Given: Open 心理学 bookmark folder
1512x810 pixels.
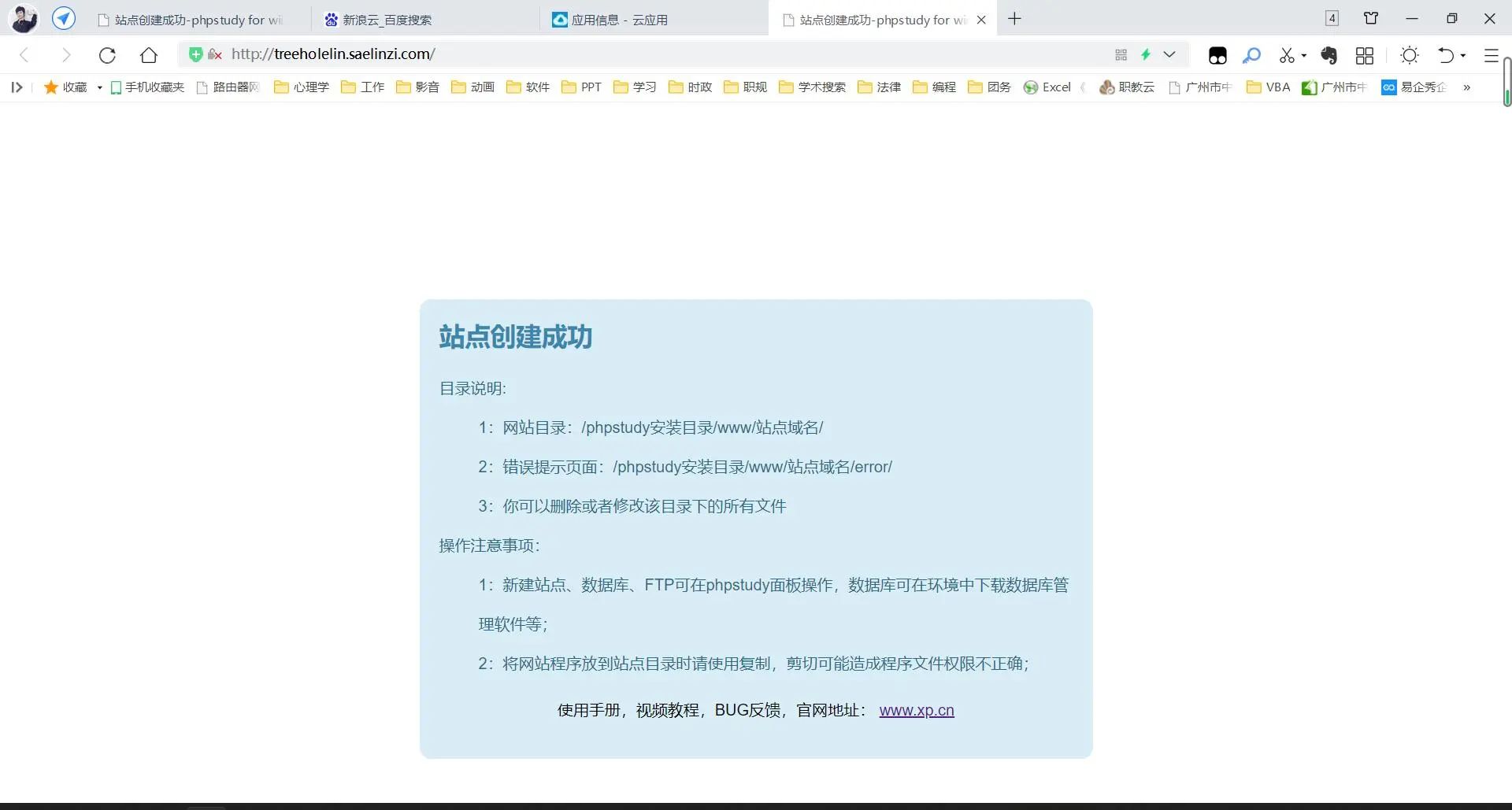Looking at the screenshot, I should point(302,87).
